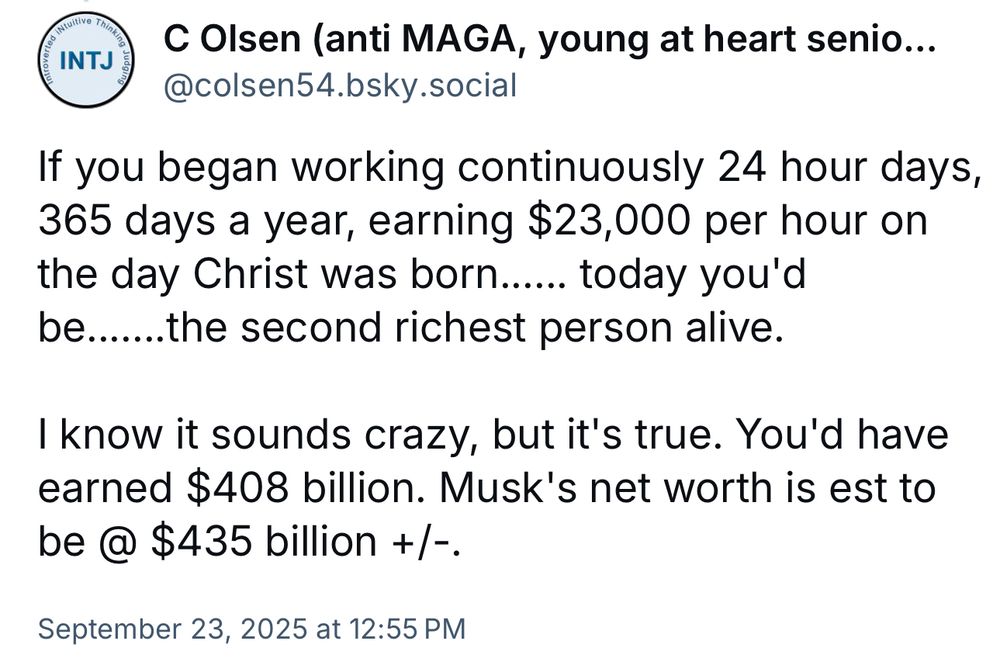The width and height of the screenshot is (1000, 659).
Task: Click the "24 hour days" phrase
Action: pyautogui.click(x=845, y=168)
